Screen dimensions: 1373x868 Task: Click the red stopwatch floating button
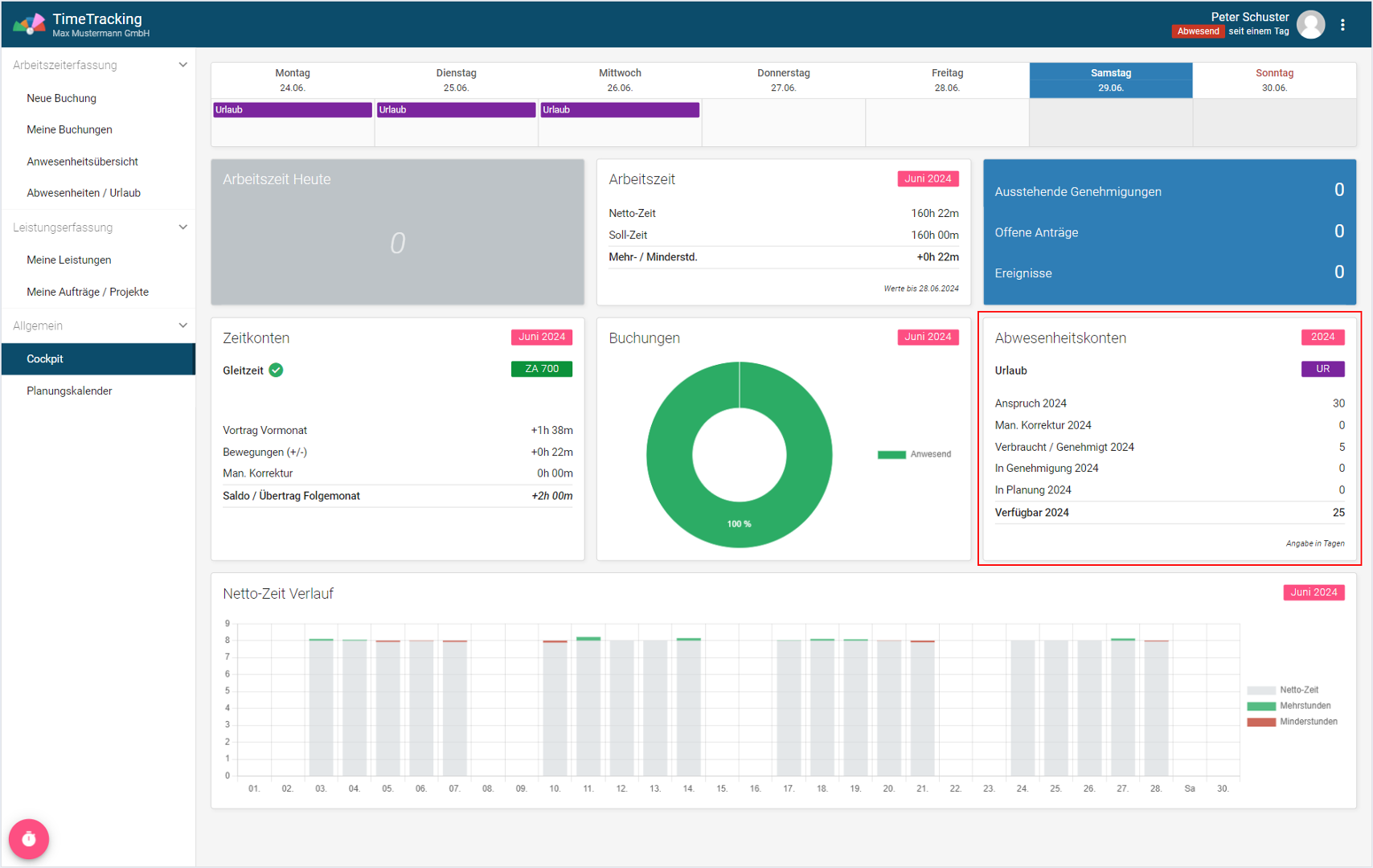29,838
